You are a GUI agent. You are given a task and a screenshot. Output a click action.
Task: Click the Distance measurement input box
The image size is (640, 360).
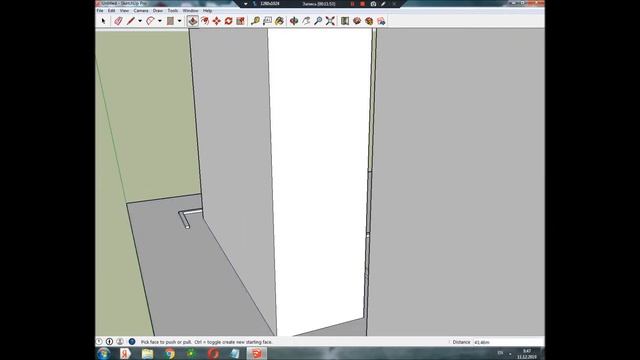click(x=507, y=342)
